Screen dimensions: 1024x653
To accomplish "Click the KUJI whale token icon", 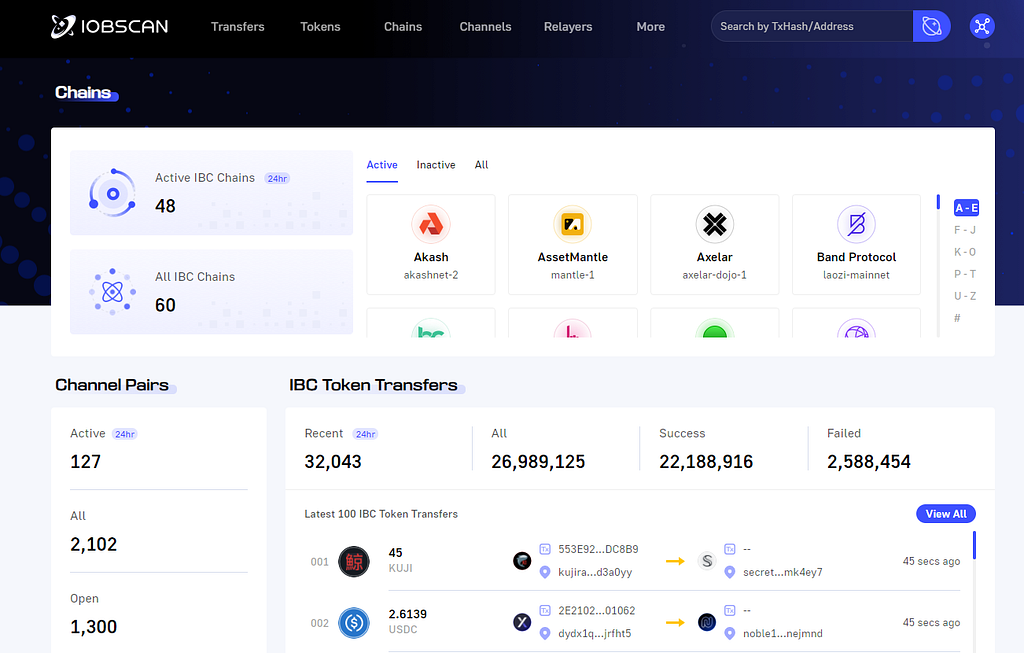I will click(x=353, y=561).
